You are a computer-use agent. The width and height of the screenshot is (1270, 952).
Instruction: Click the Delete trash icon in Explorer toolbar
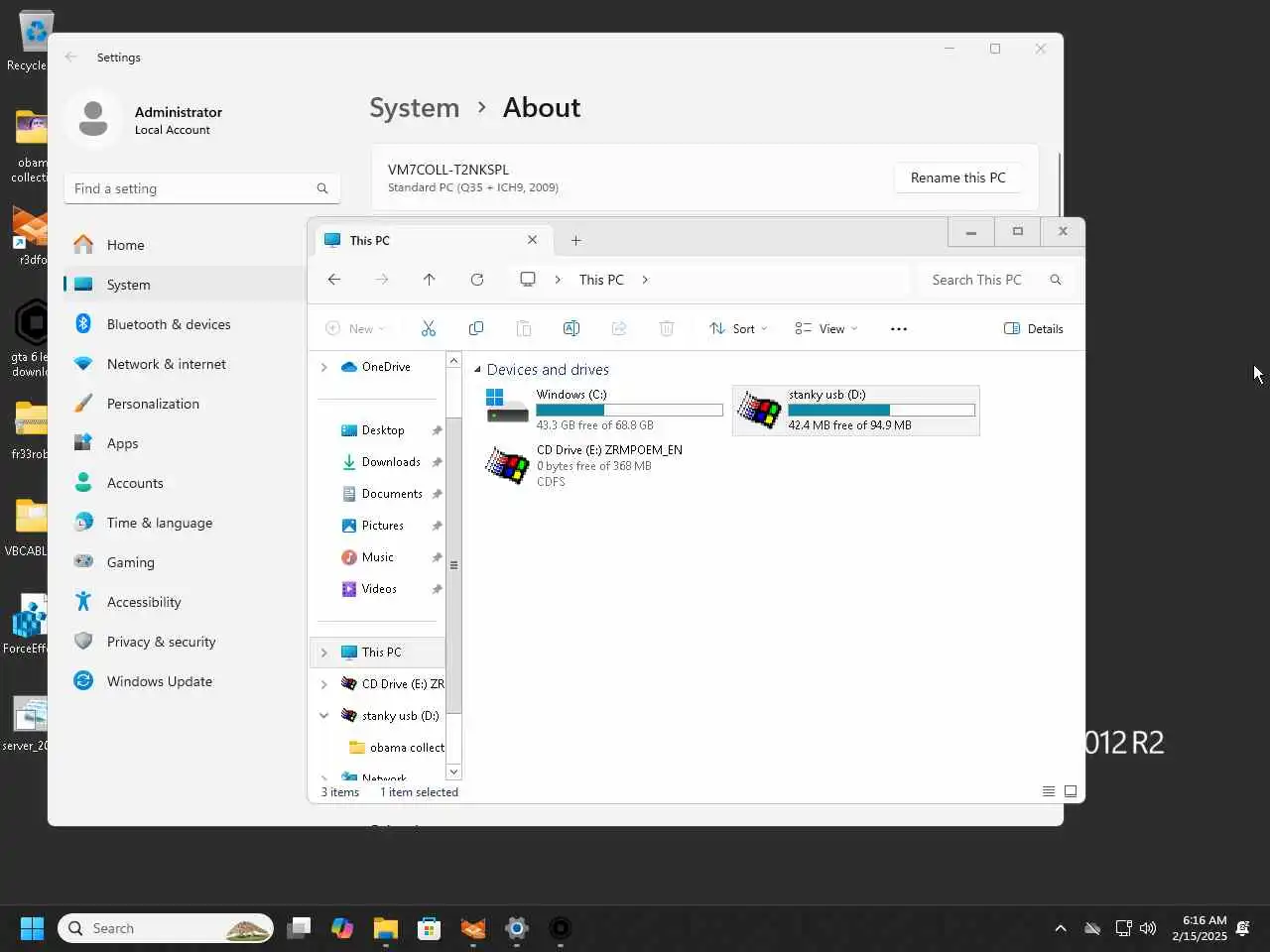667,328
